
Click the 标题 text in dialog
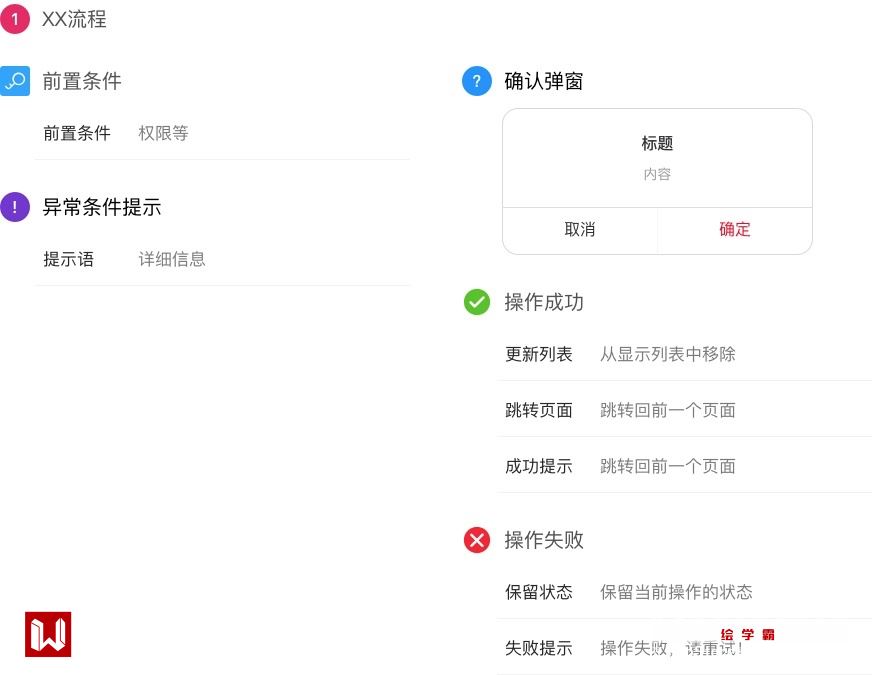coord(657,144)
